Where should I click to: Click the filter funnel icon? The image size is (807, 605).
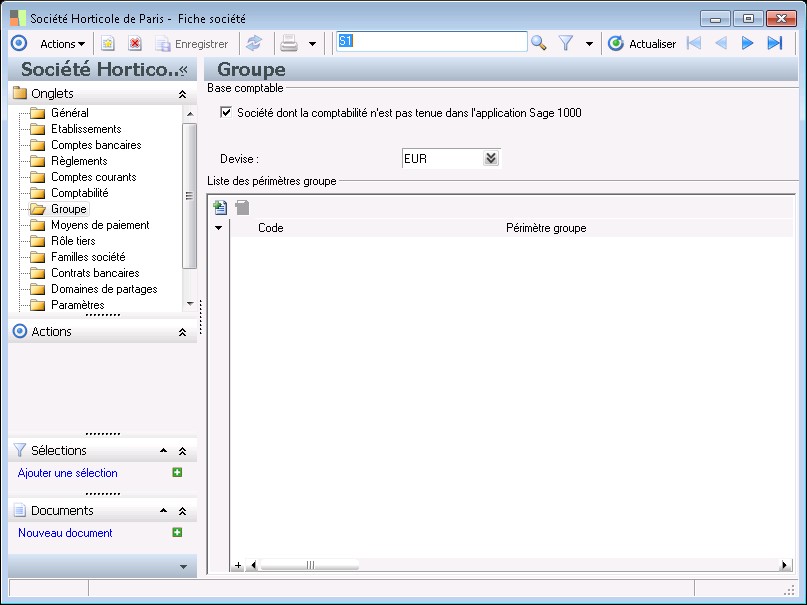click(x=566, y=43)
